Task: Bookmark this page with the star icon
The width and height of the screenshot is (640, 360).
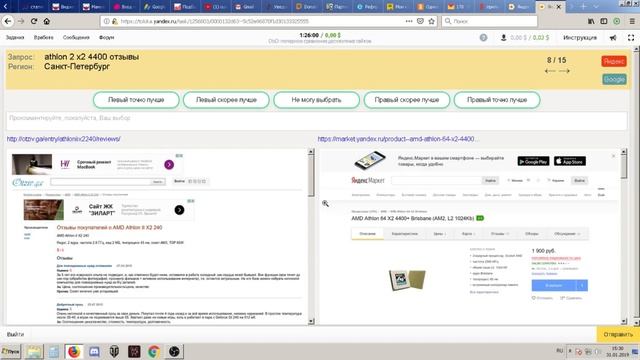Action: point(431,21)
